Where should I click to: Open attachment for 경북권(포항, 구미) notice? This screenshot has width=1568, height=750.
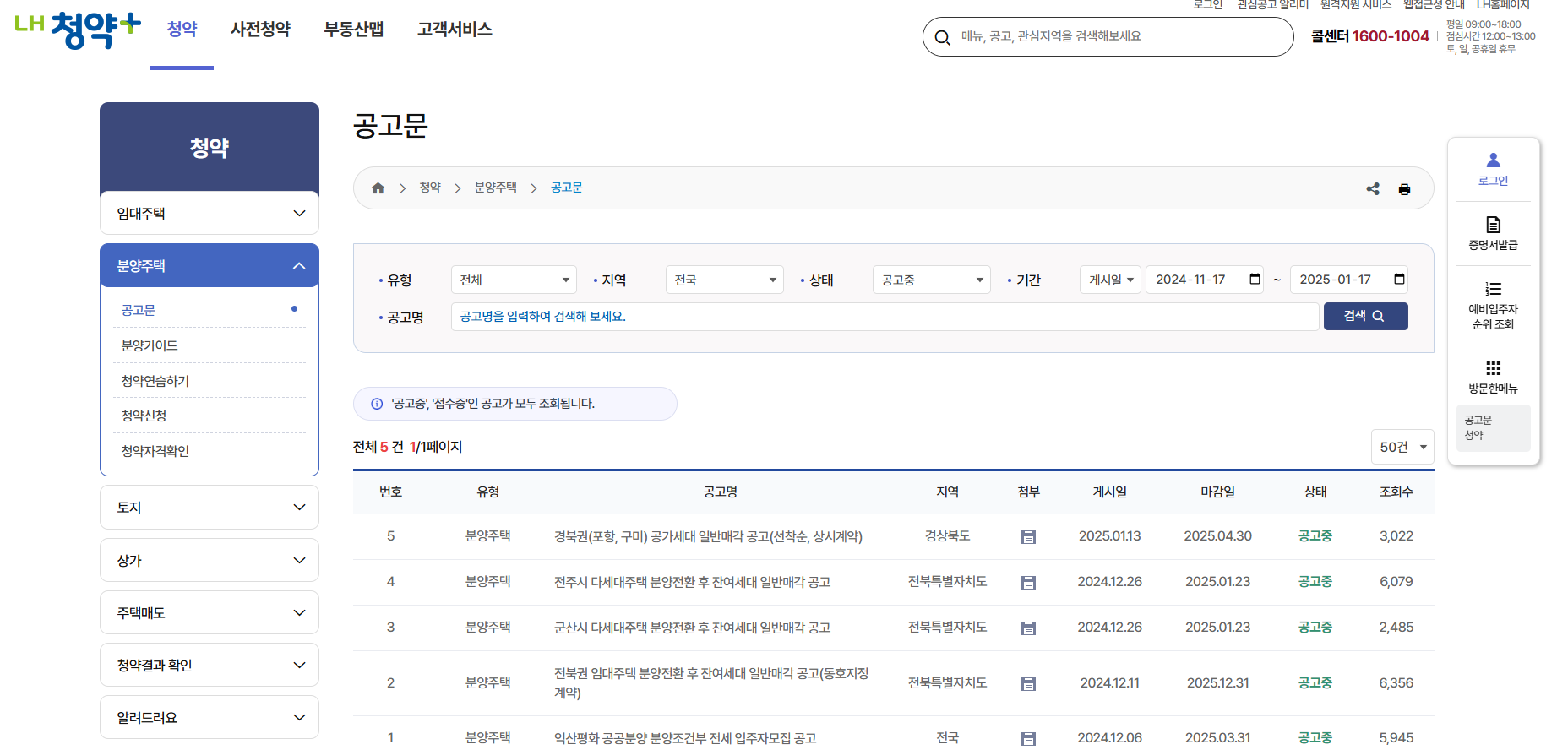pos(1028,537)
